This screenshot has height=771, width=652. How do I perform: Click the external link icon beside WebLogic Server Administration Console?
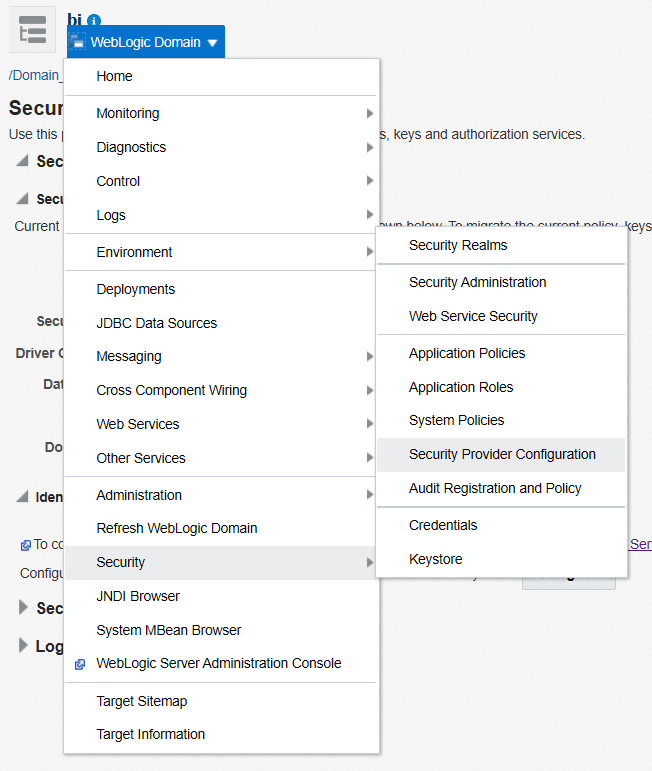[80, 664]
